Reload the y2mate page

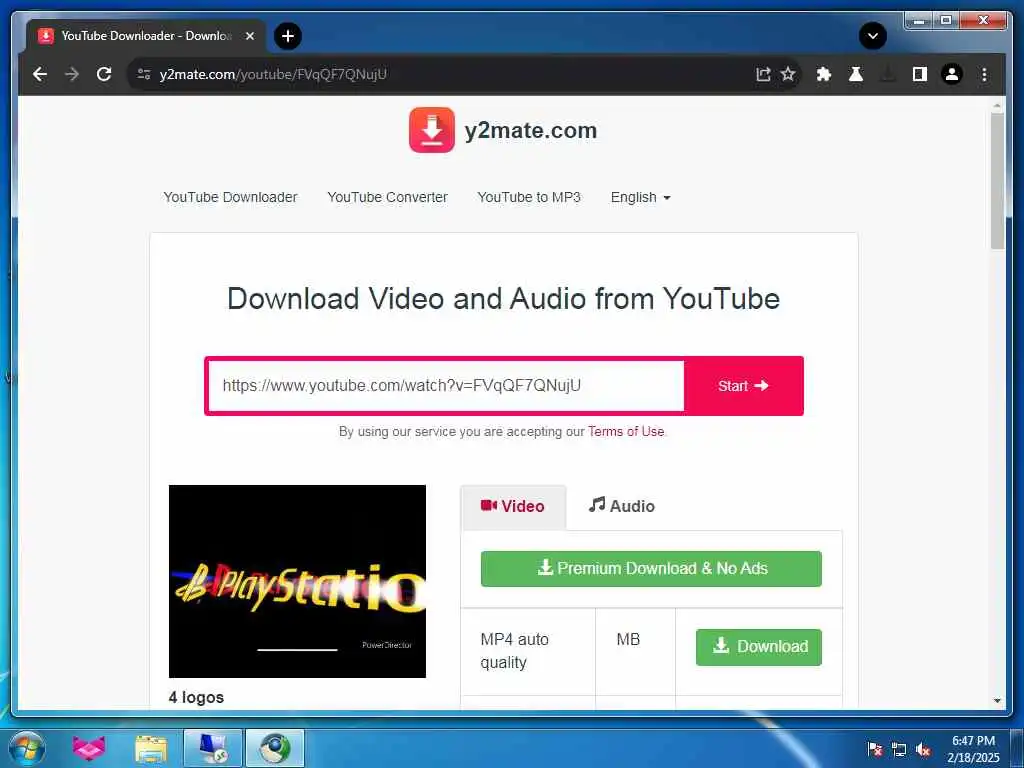pyautogui.click(x=104, y=74)
